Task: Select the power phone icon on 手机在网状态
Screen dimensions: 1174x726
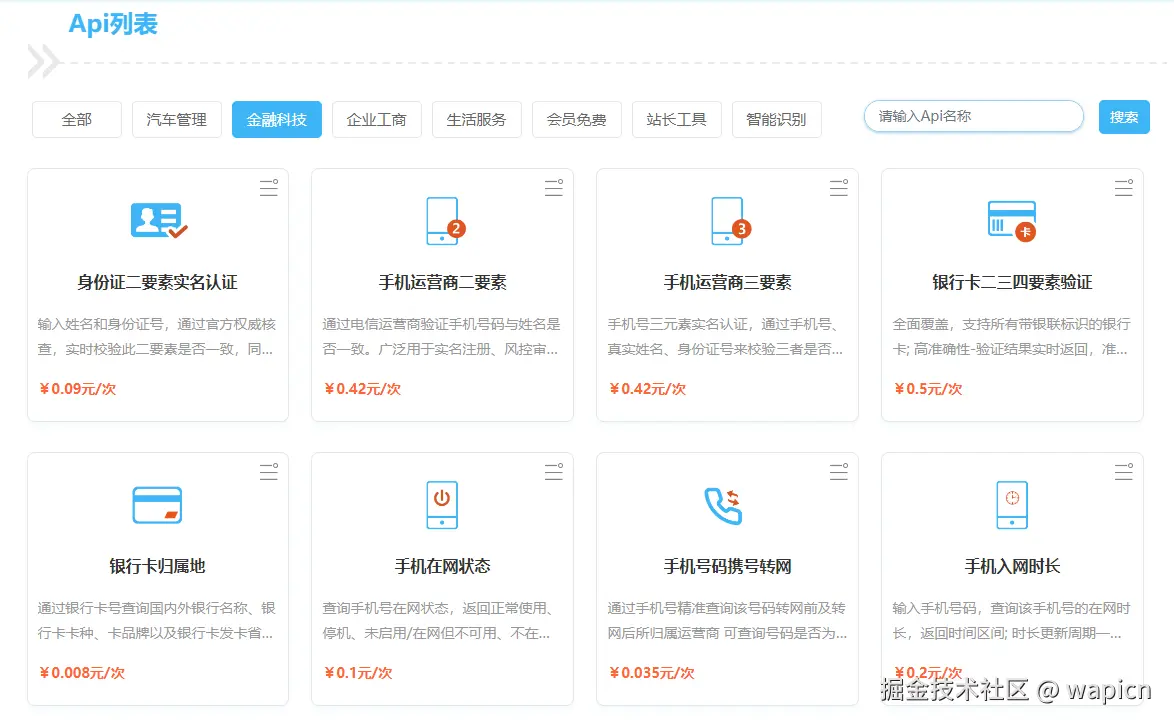Action: (x=442, y=505)
